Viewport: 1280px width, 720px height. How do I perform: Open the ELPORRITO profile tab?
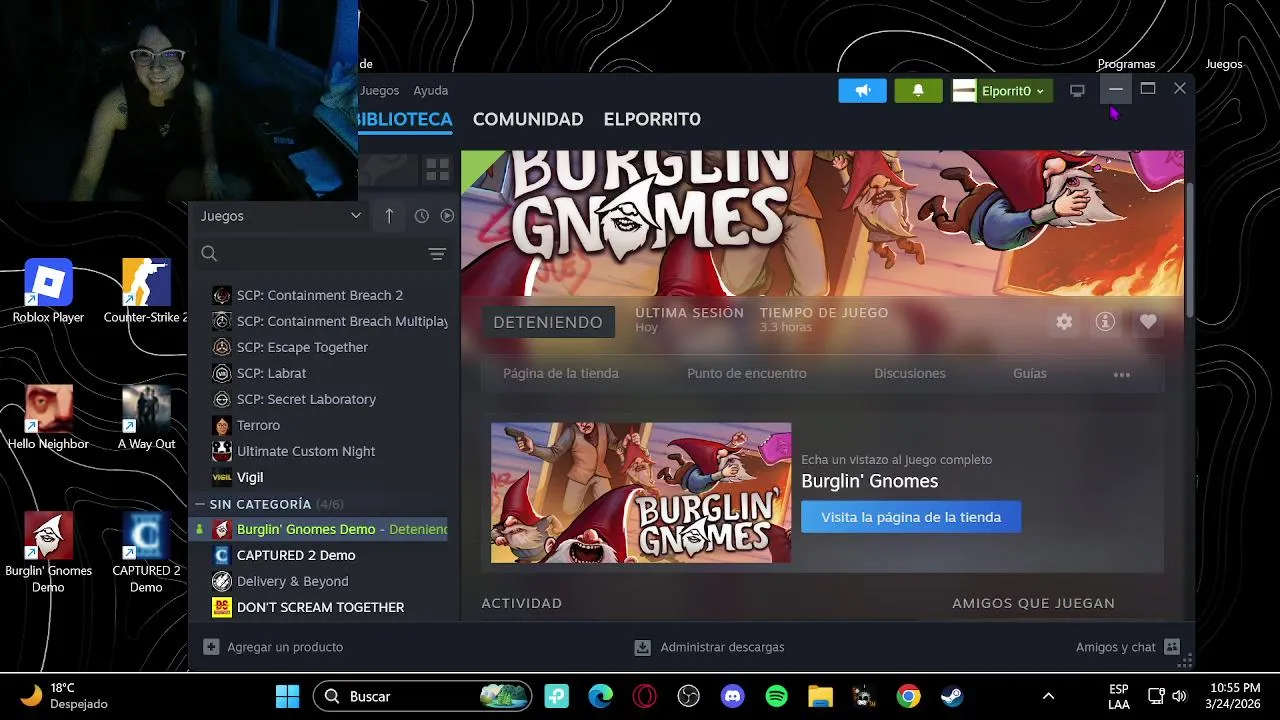[652, 119]
